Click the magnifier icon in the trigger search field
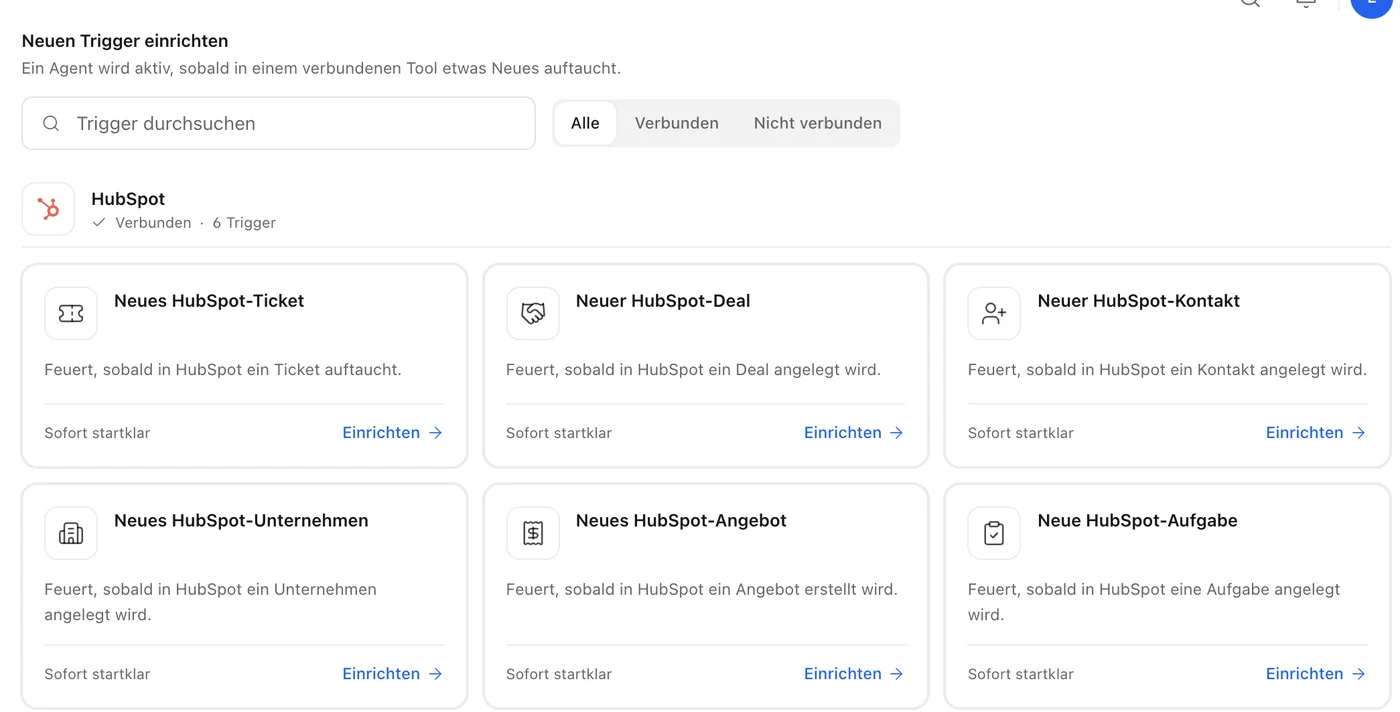 point(51,123)
